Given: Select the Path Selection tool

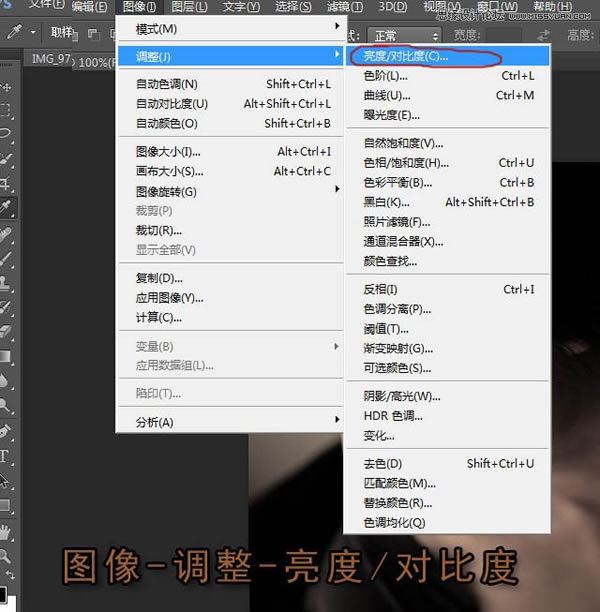Looking at the screenshot, I should coord(5,481).
